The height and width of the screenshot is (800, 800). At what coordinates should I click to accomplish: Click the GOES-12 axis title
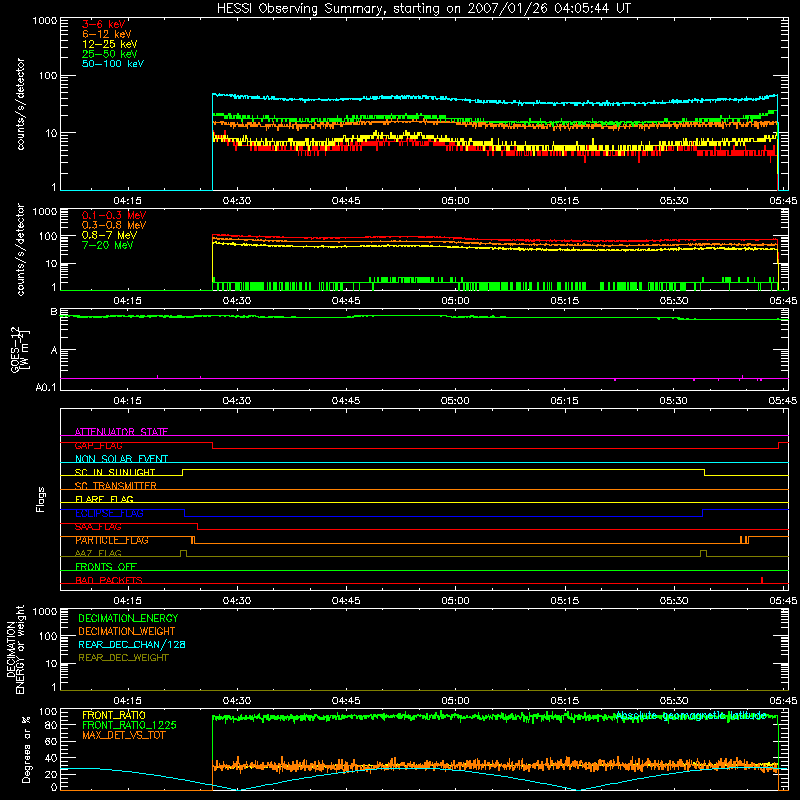pyautogui.click(x=19, y=349)
